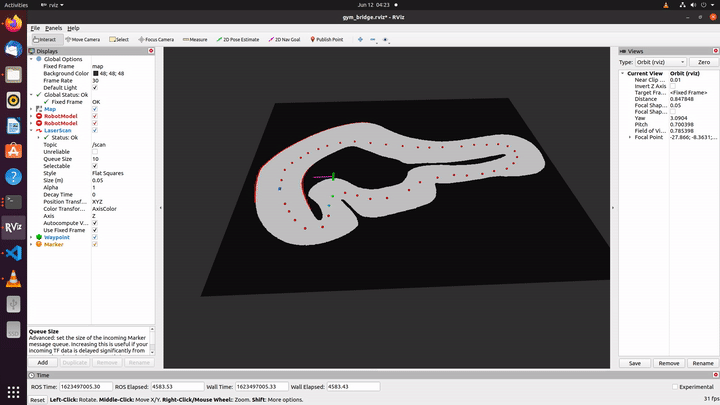Pick the Measure tool
This screenshot has height=405, width=720.
click(x=195, y=39)
